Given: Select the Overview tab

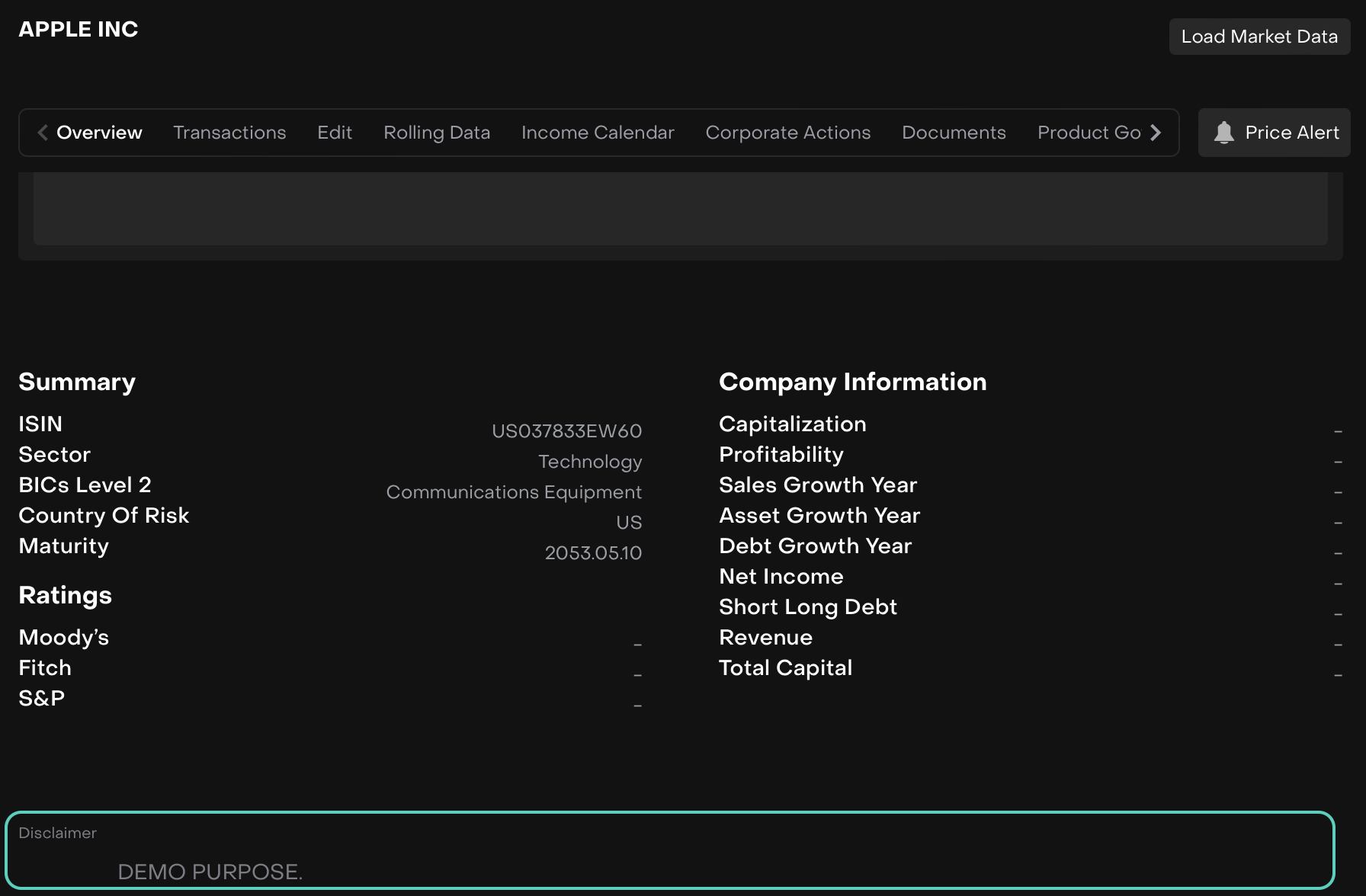Looking at the screenshot, I should [99, 133].
